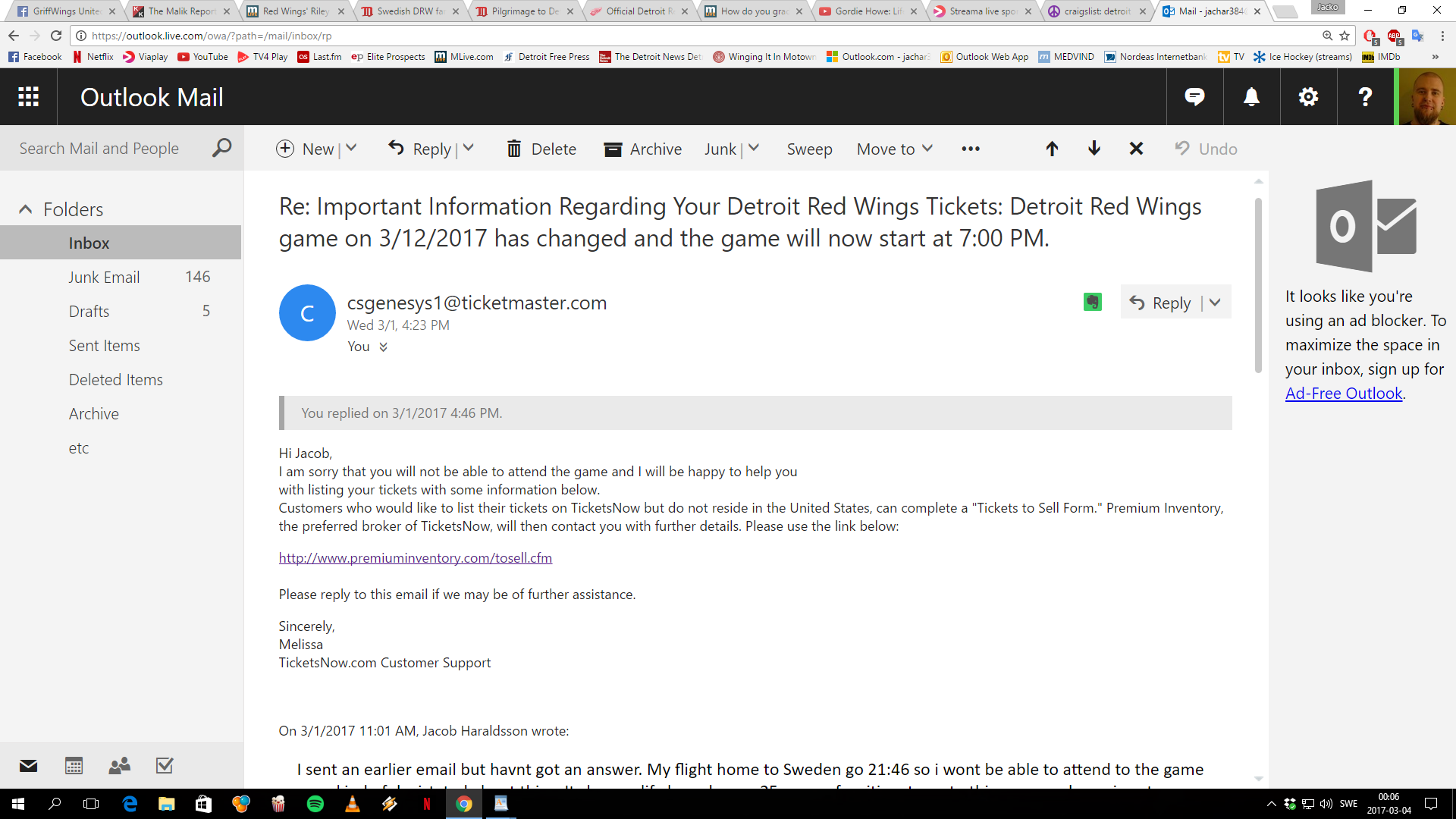This screenshot has height=819, width=1456.
Task: Expand the toolbar Reply options arrow
Action: pyautogui.click(x=469, y=149)
